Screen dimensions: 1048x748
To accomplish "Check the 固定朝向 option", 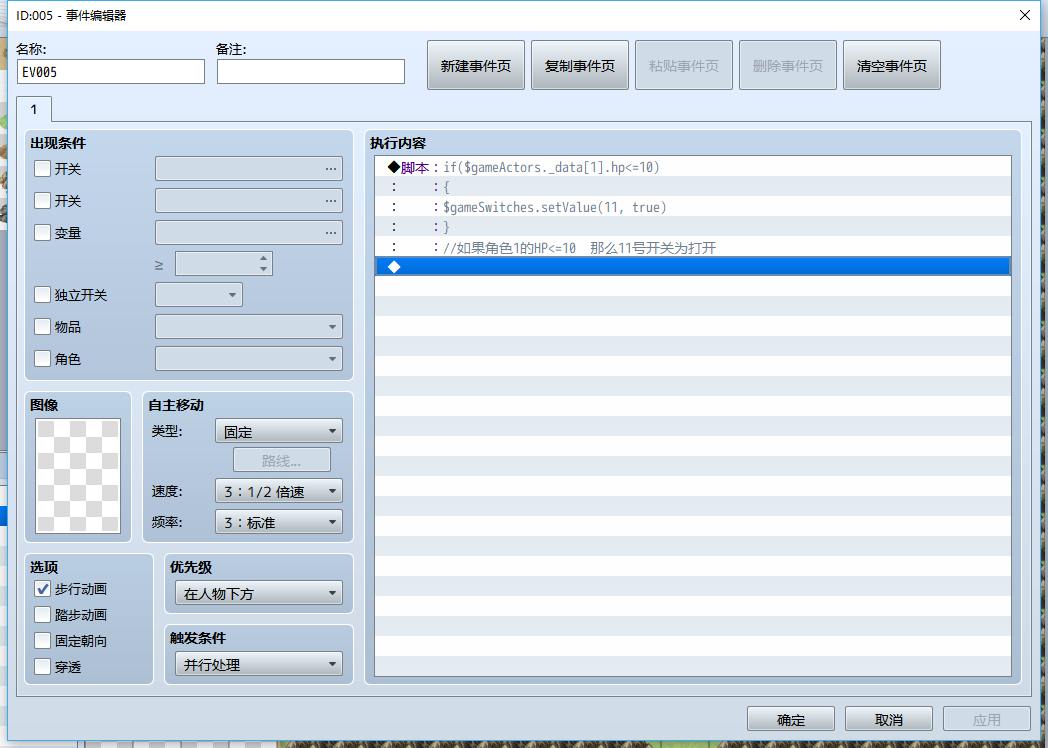I will pyautogui.click(x=42, y=641).
